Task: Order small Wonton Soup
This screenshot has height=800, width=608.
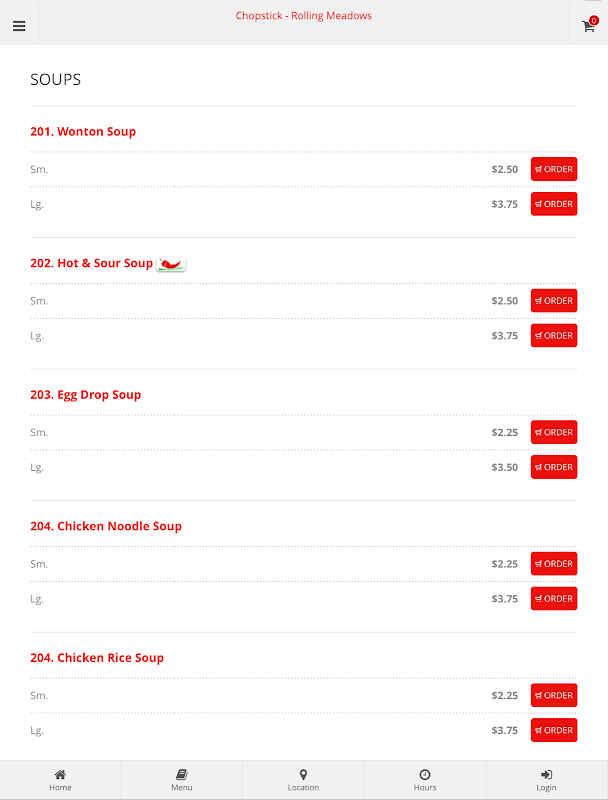Action: point(554,169)
